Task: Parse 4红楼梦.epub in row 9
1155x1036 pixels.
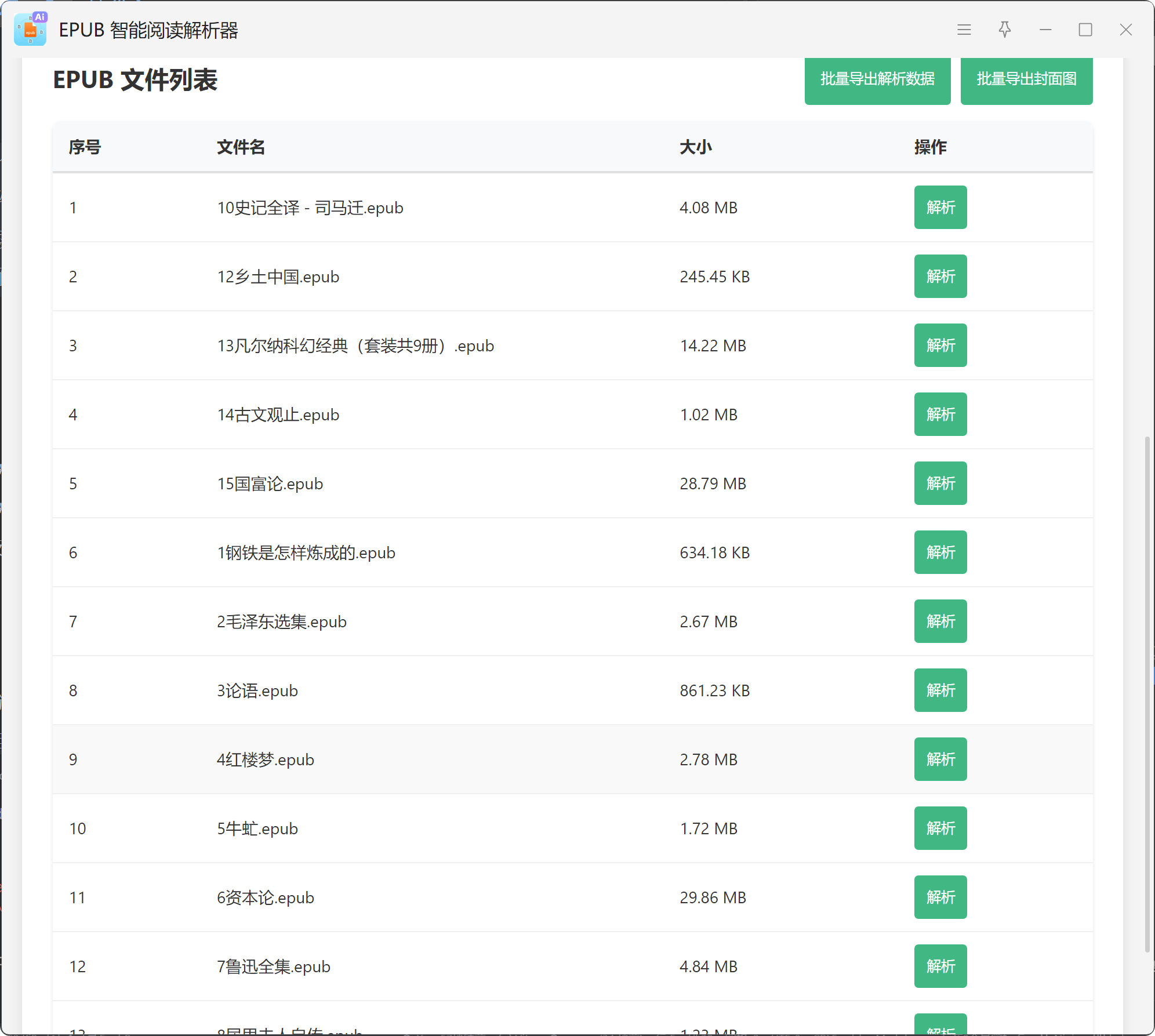Action: 940,759
